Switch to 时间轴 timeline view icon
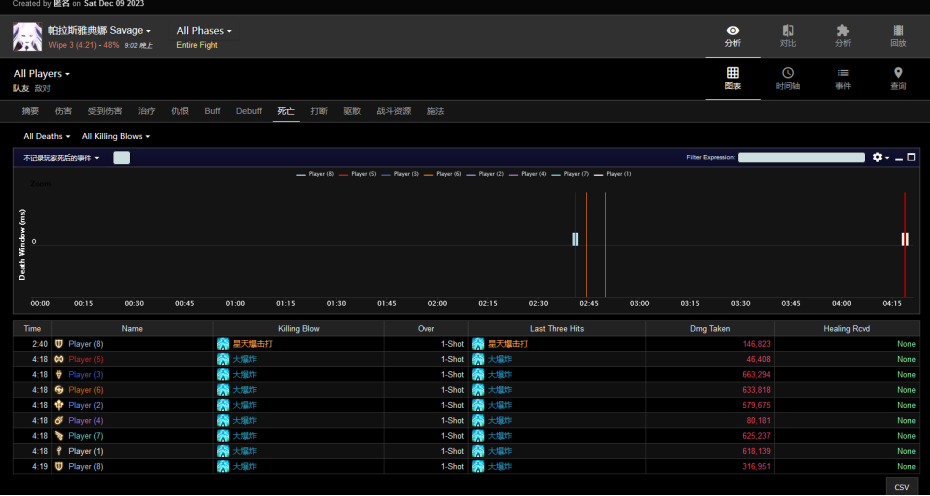The width and height of the screenshot is (930, 496). tap(788, 73)
